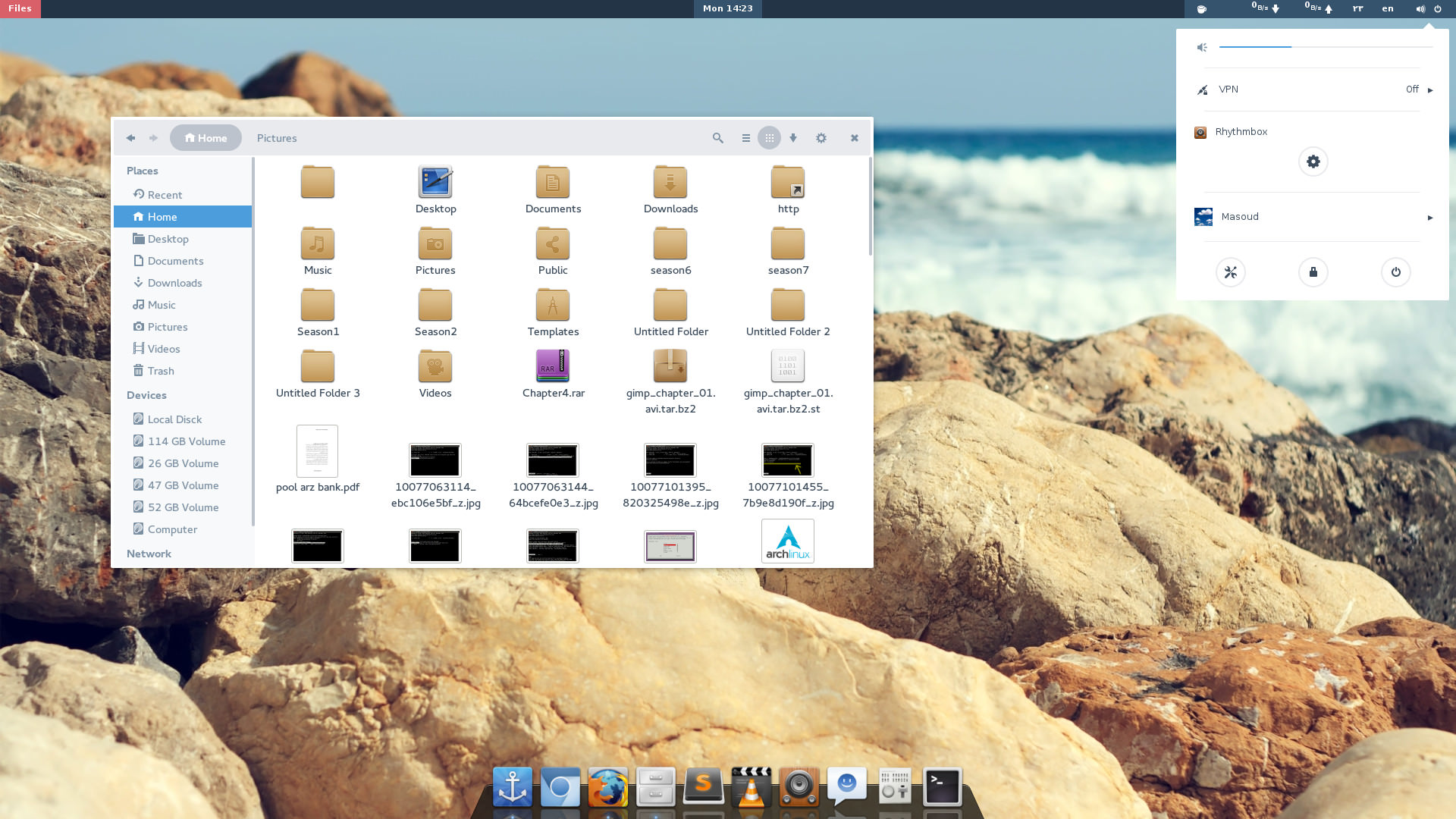Screen dimensions: 1456x819
Task: Open Downloads from the sidebar
Action: coord(183,283)
